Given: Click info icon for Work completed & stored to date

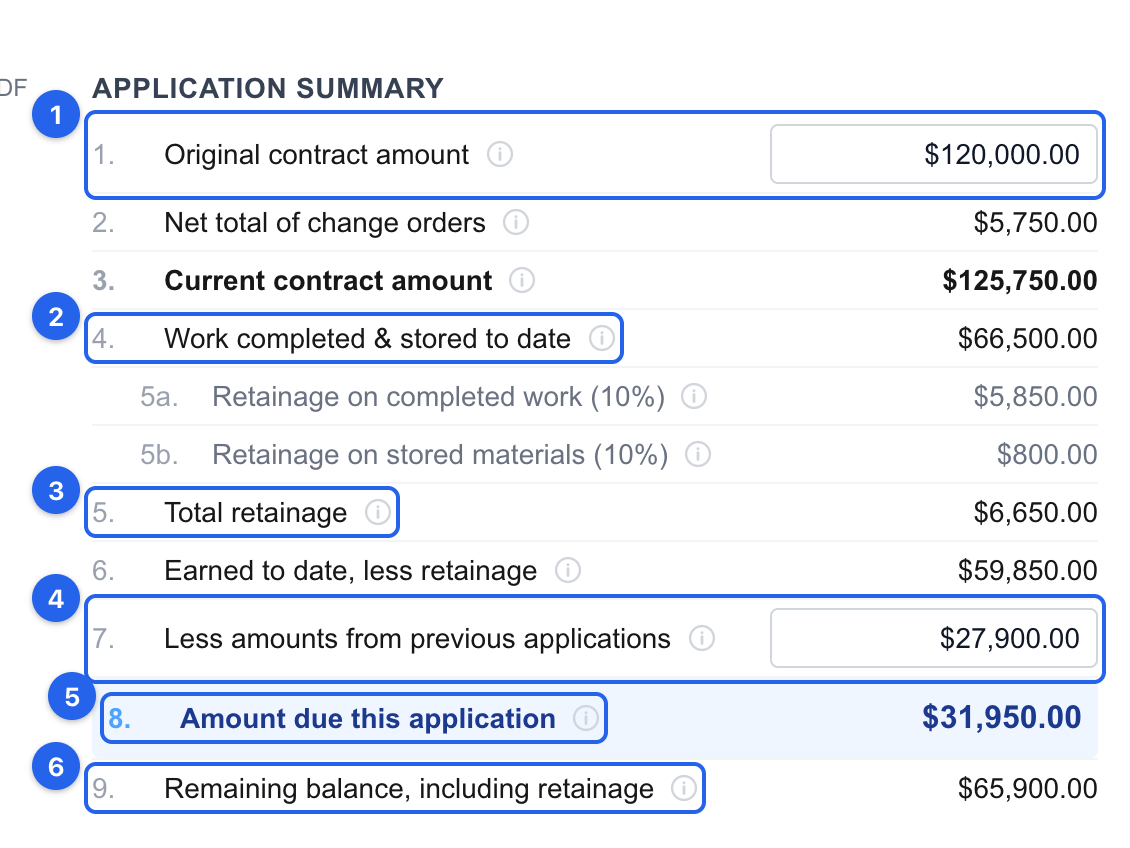Looking at the screenshot, I should [x=602, y=338].
